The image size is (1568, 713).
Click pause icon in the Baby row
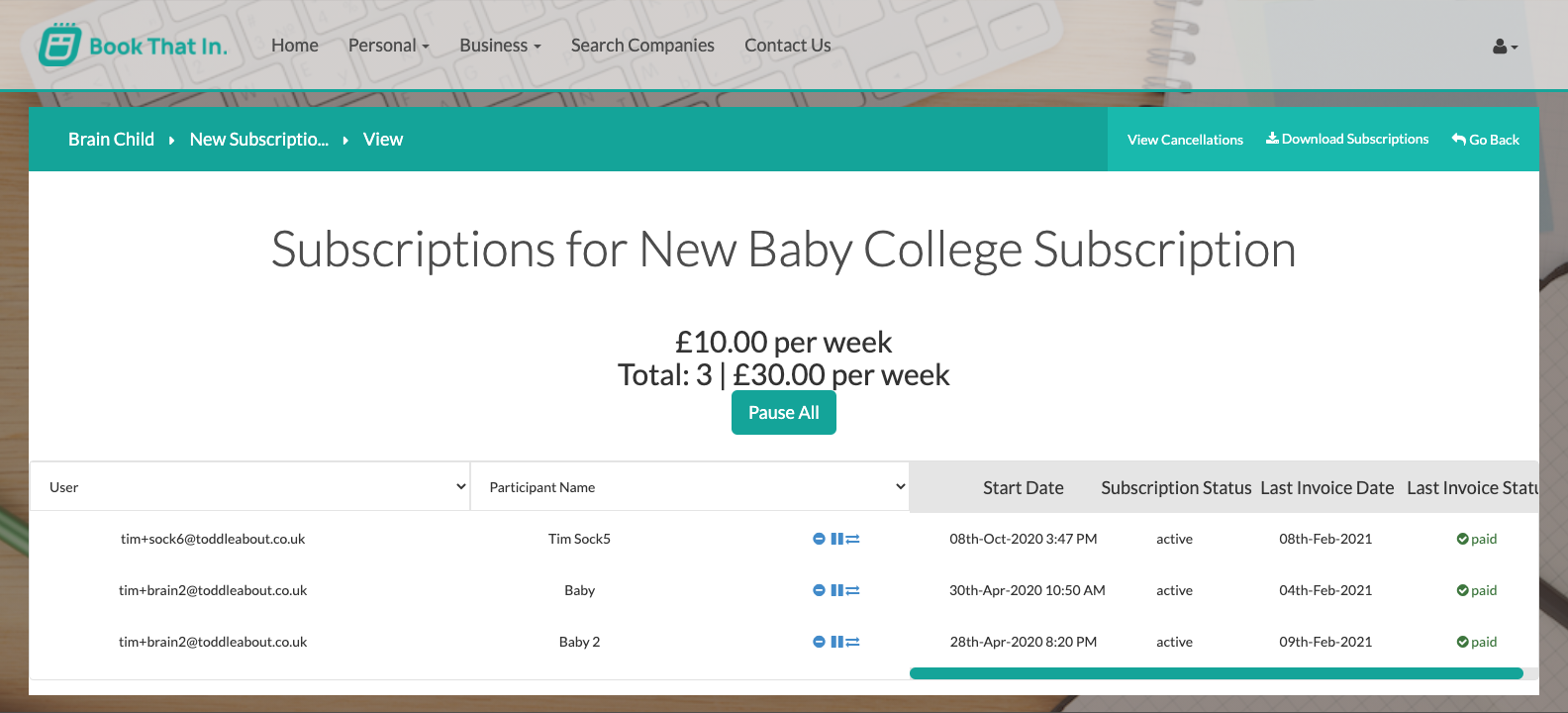click(837, 590)
